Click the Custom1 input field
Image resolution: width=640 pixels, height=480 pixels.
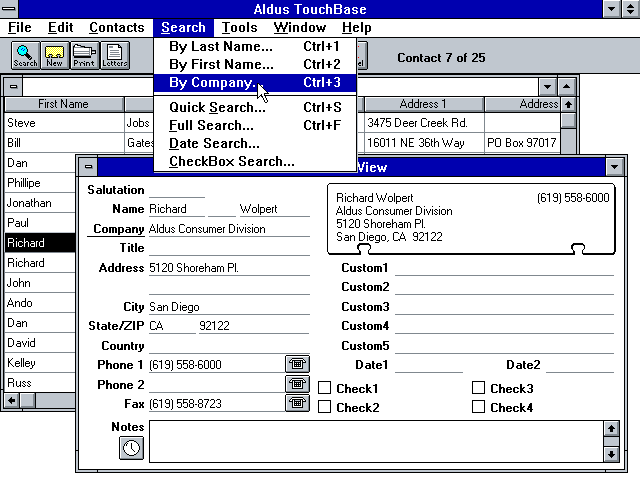pos(504,268)
